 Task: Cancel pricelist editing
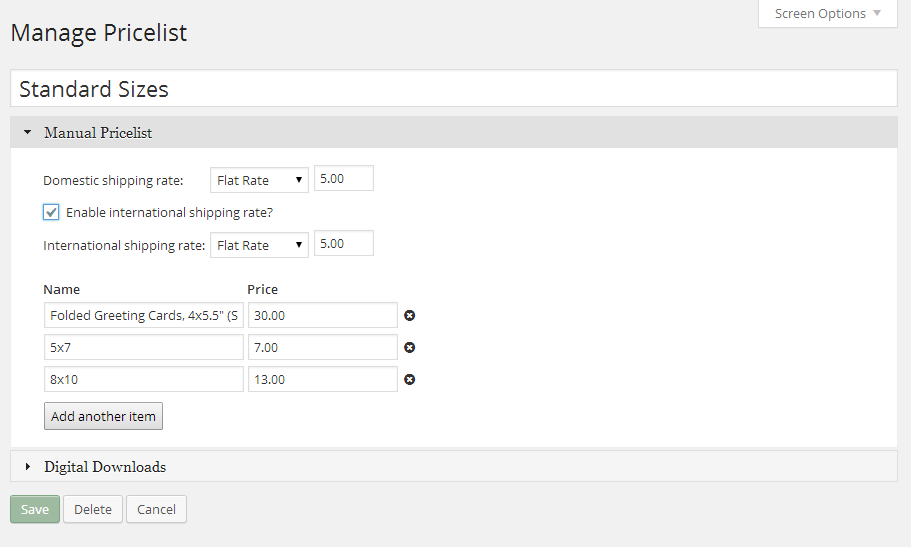[156, 509]
